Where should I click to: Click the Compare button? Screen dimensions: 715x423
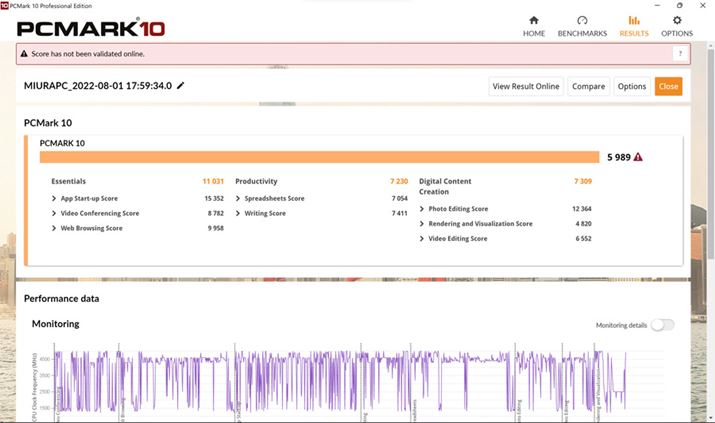coord(588,86)
